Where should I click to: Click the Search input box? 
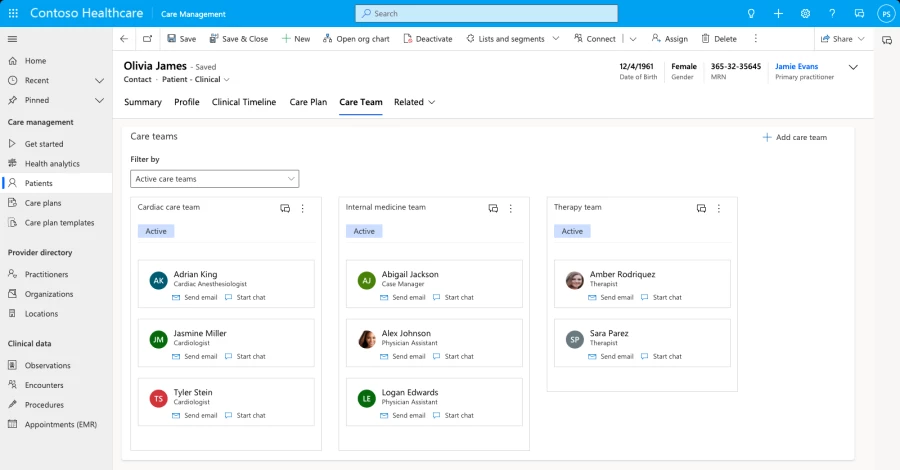click(487, 13)
